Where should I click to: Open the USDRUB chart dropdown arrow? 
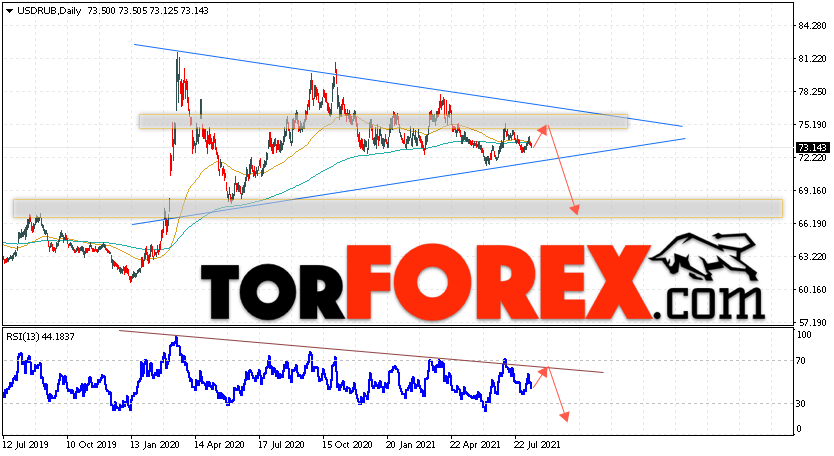click(10, 11)
